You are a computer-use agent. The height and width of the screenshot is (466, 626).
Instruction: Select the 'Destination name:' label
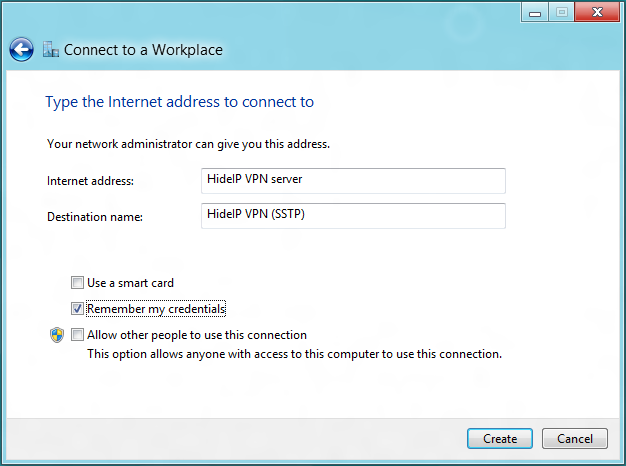tap(95, 217)
